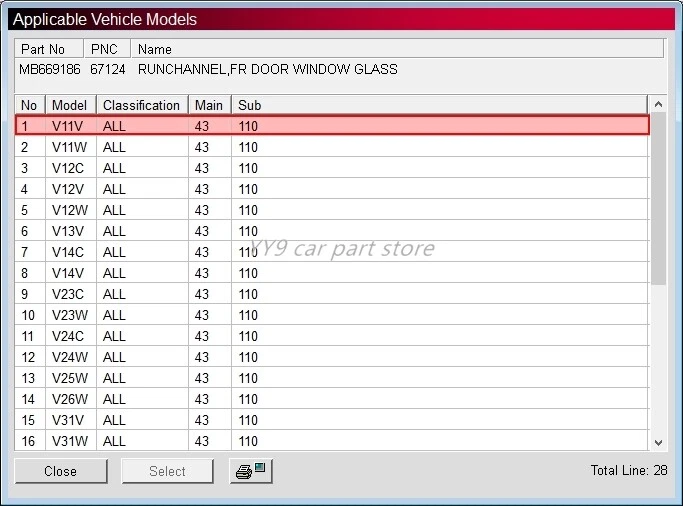Select row with model V24C
The image size is (683, 506).
pyautogui.click(x=332, y=336)
